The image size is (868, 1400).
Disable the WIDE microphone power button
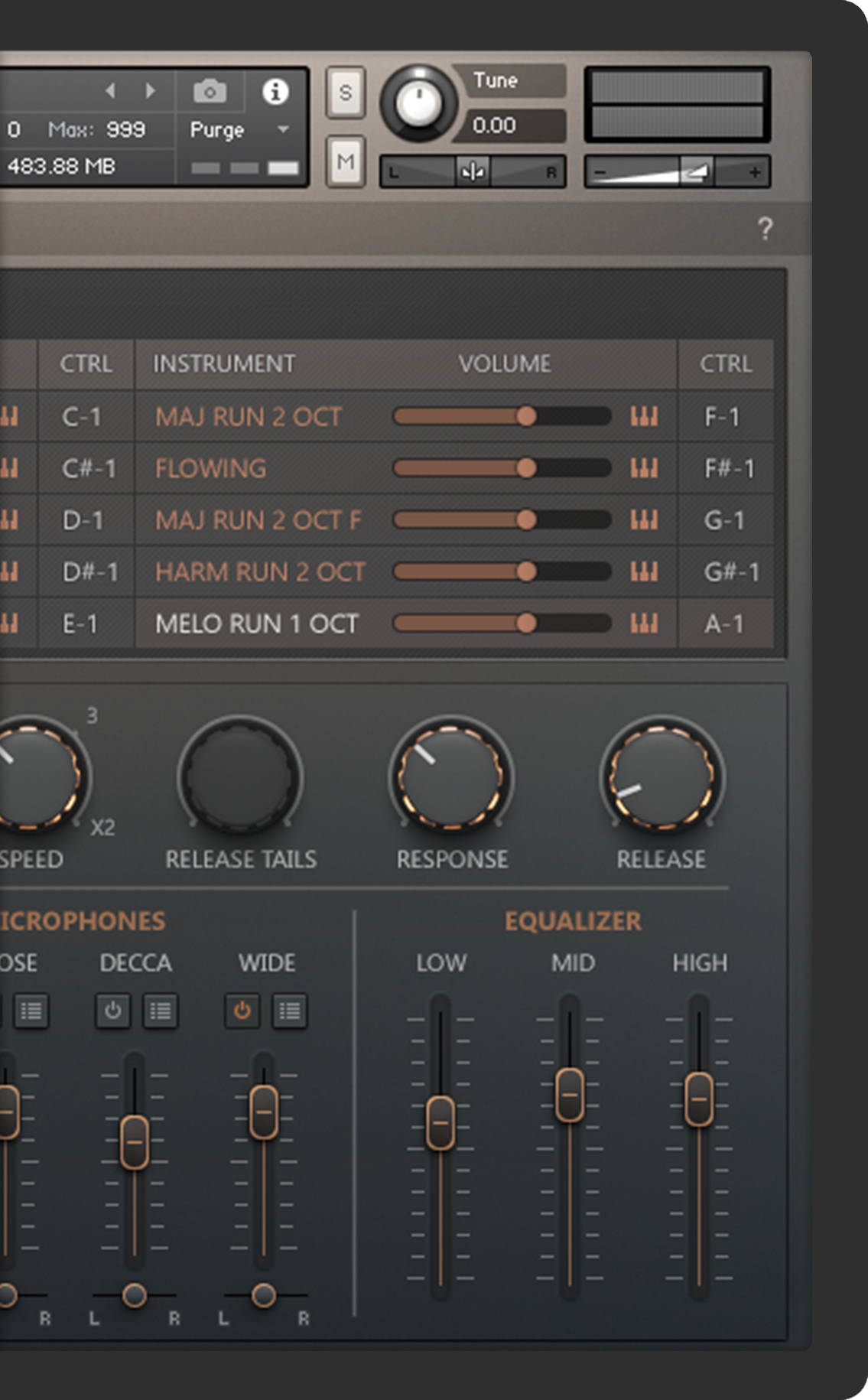coord(242,1011)
